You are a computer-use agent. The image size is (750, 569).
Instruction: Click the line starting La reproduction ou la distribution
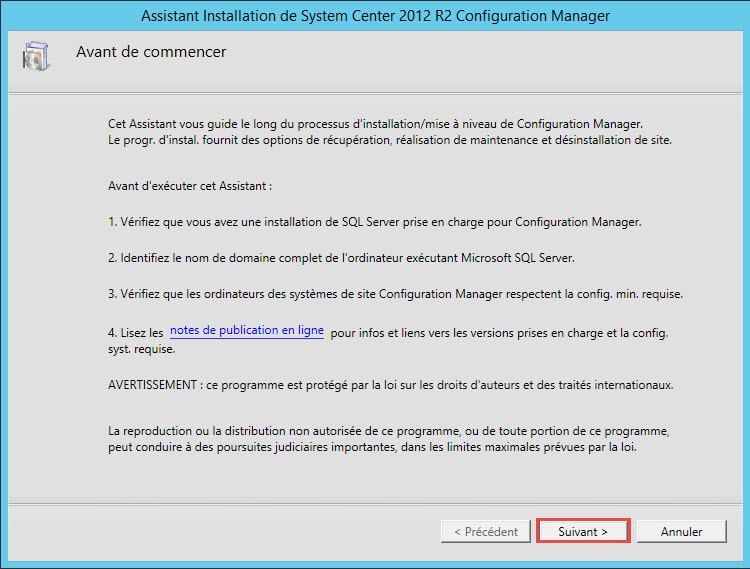coord(388,431)
